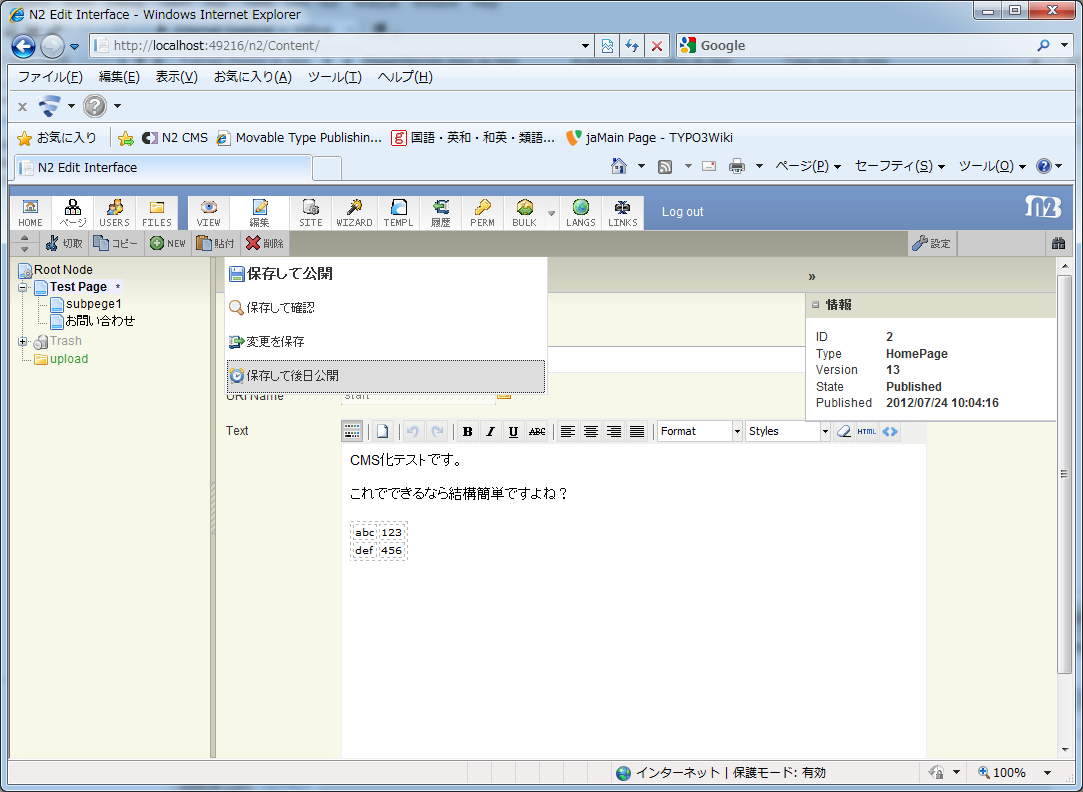
Task: Select お問い合わせ page in tree
Action: tap(100, 321)
